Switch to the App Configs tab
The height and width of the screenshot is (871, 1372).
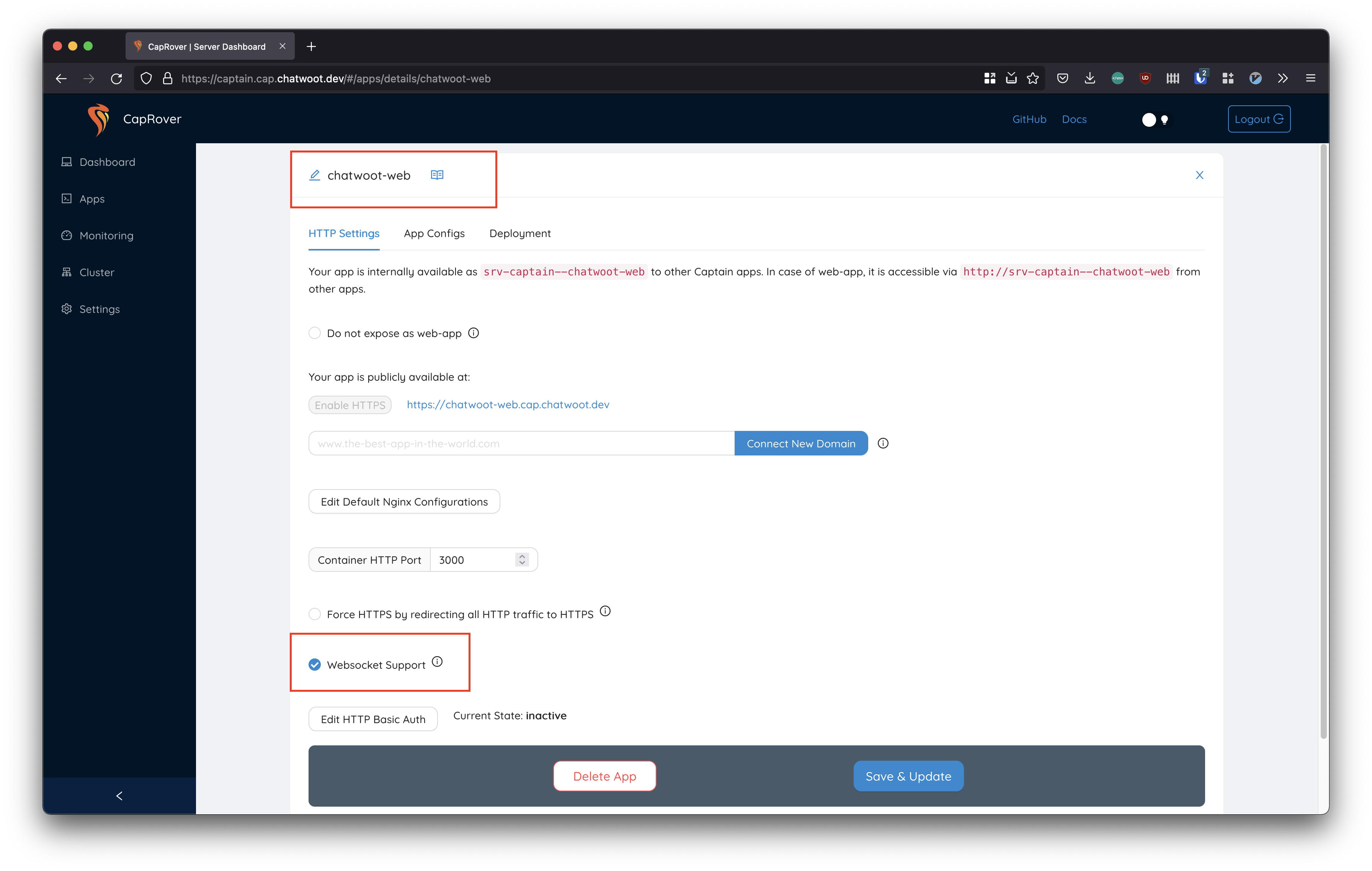pyautogui.click(x=434, y=233)
